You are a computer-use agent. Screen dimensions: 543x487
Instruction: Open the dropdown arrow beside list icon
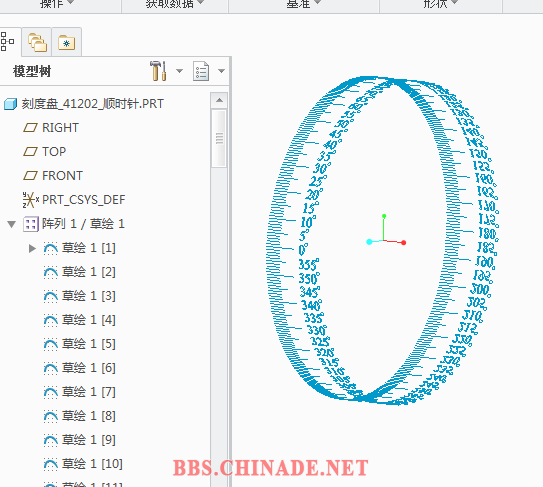point(221,71)
